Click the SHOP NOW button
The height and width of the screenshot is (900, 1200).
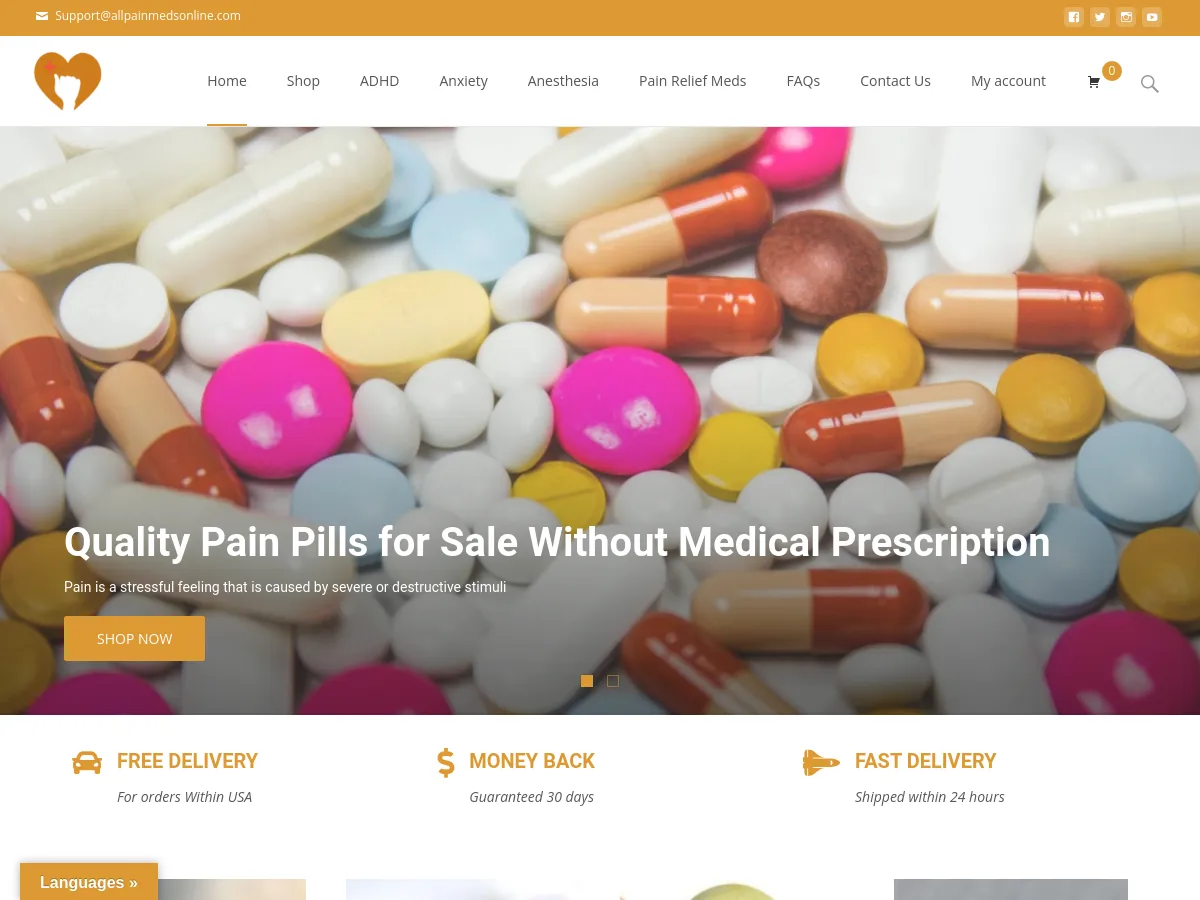pos(134,638)
